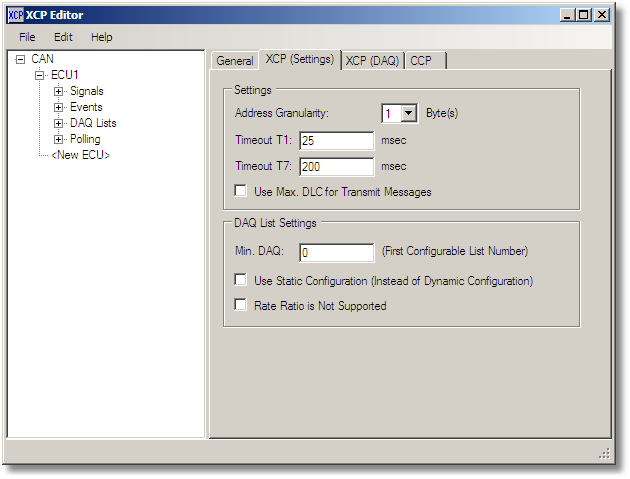The height and width of the screenshot is (479, 630).
Task: Open the File menu
Action: (x=27, y=37)
